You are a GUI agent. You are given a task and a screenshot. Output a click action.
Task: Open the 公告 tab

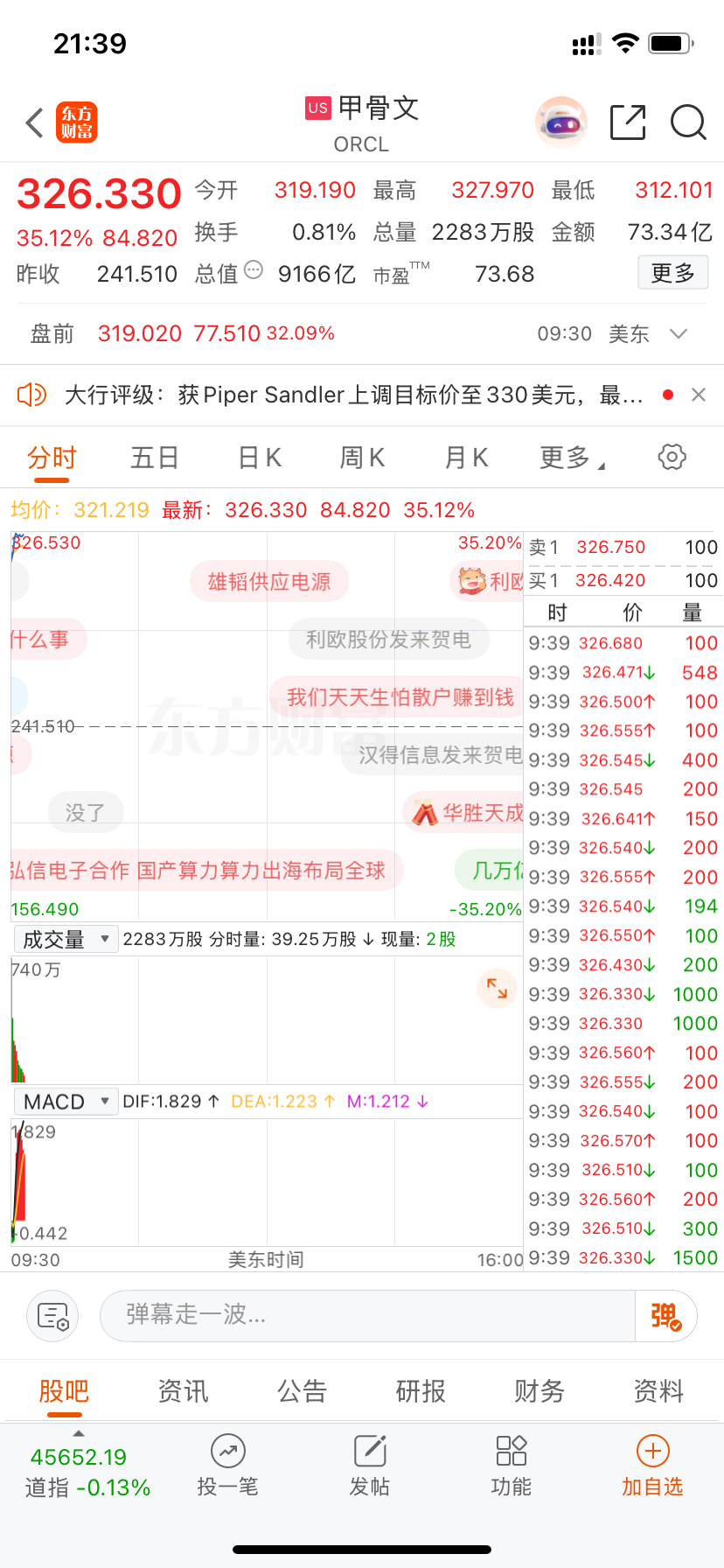pos(302,1391)
